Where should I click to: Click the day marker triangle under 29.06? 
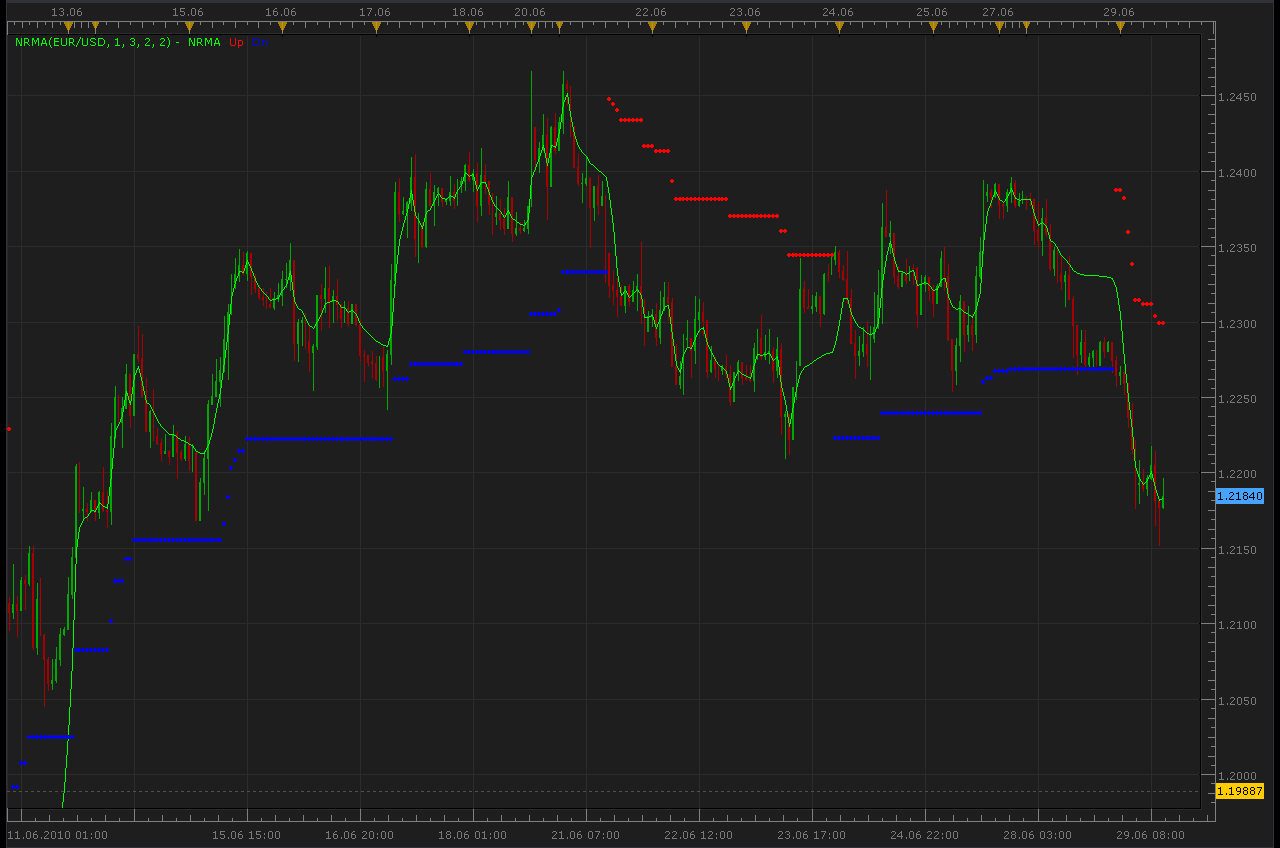tap(1120, 26)
